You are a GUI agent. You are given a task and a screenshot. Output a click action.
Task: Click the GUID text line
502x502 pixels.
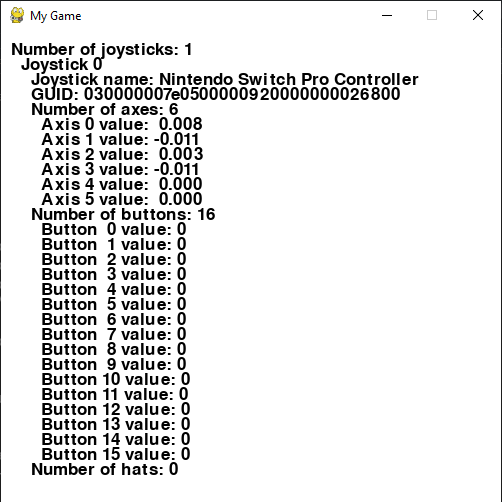(216, 94)
